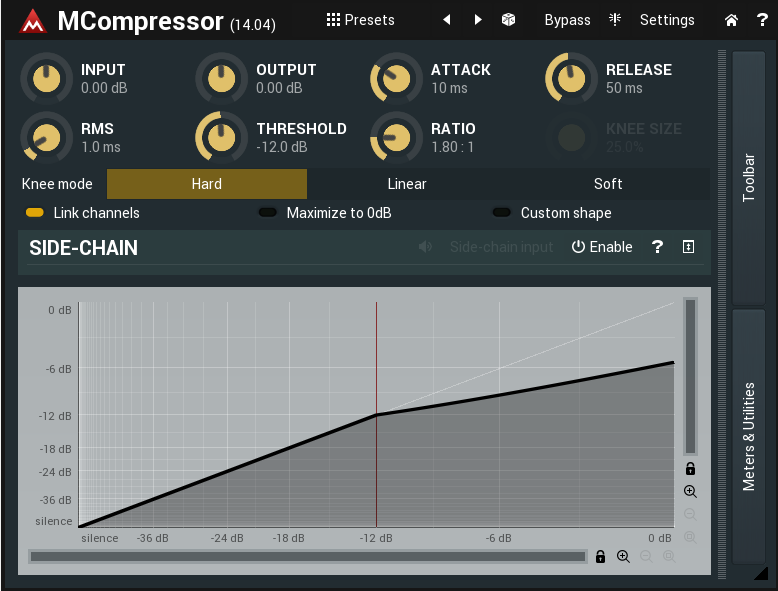The height and width of the screenshot is (591, 778).
Task: Select the Hard knee mode
Action: click(207, 184)
